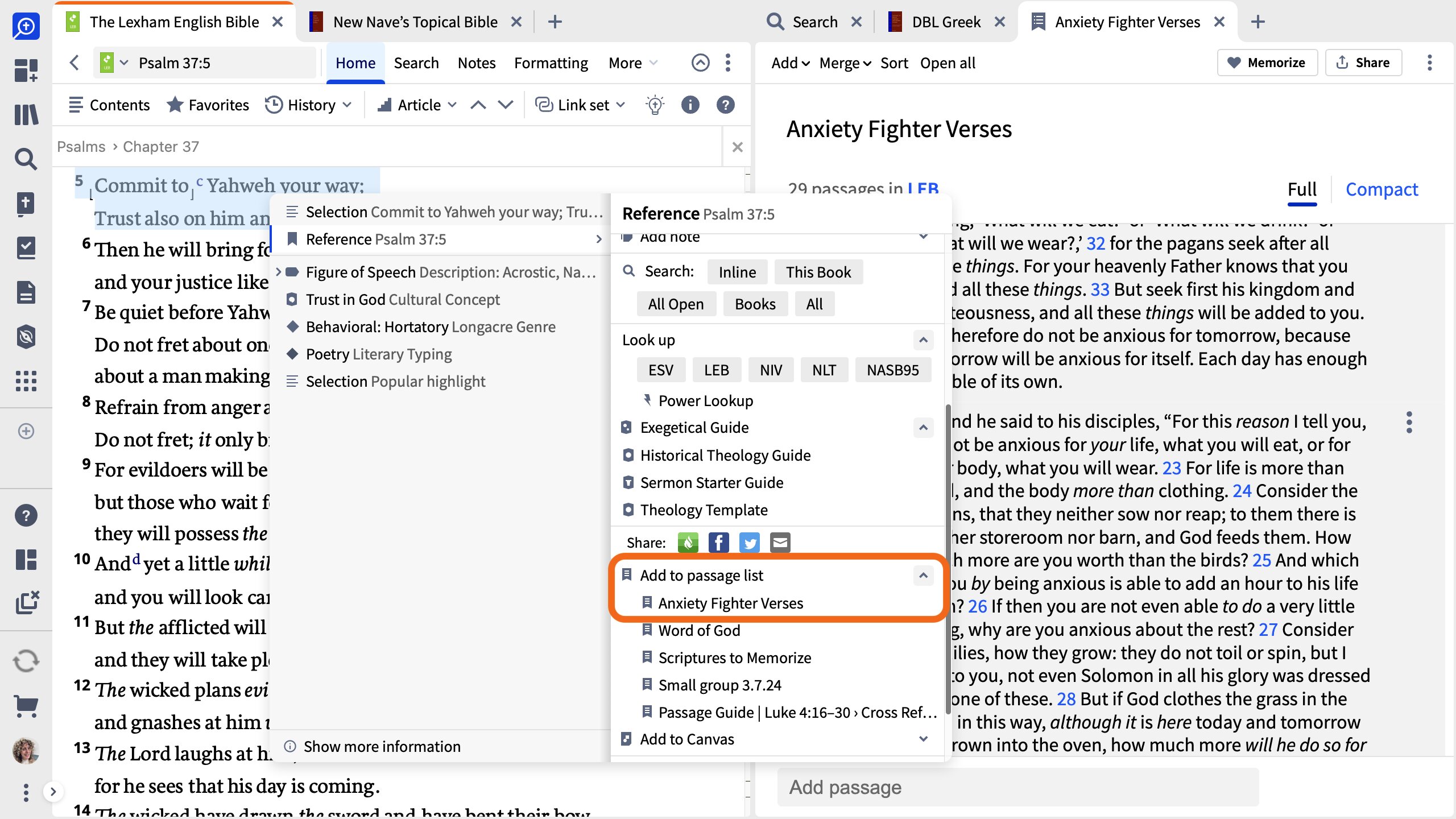1456x819 pixels.
Task: Look up the verse in NASB95
Action: (892, 370)
